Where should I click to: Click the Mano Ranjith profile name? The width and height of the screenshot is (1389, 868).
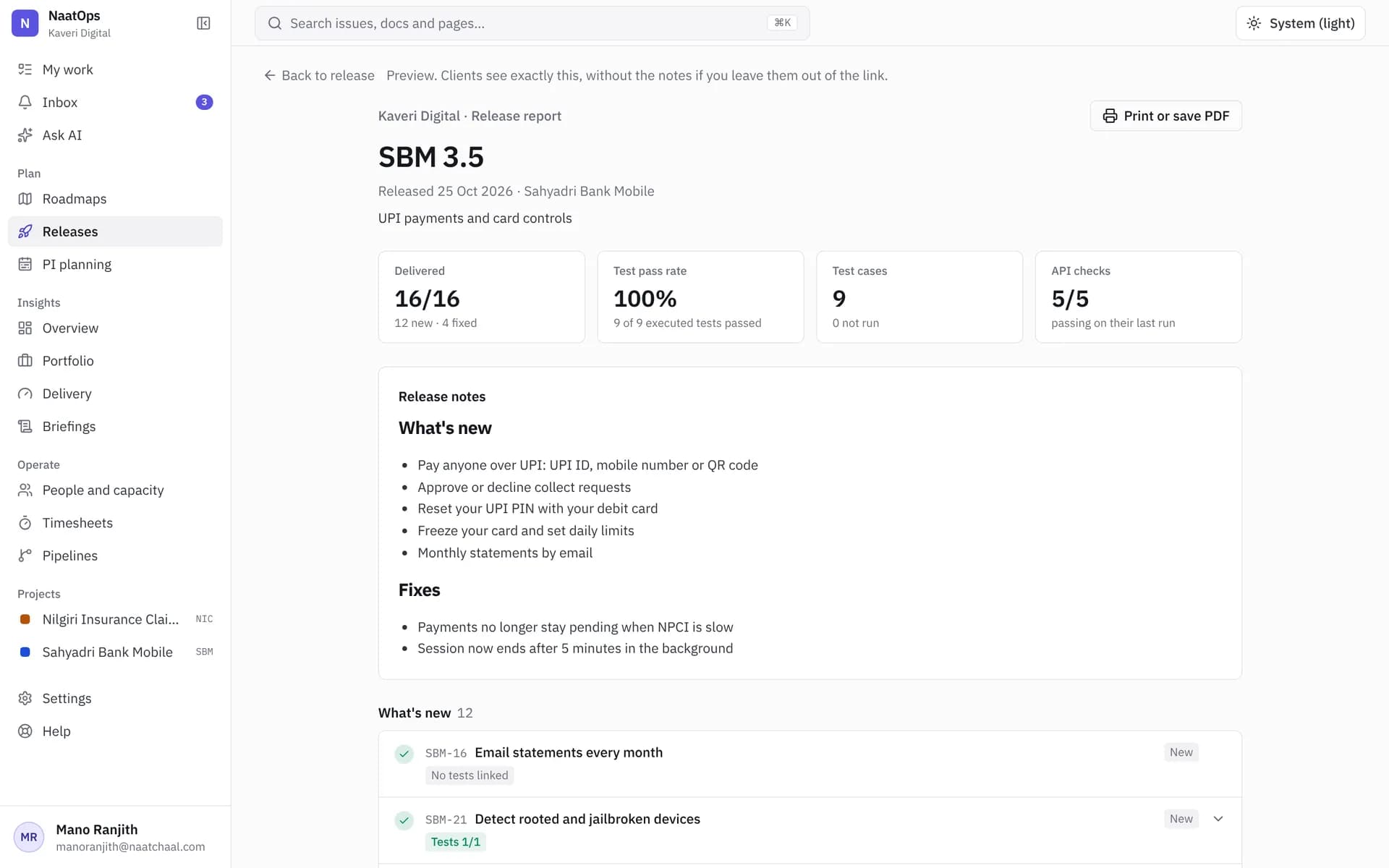click(96, 830)
